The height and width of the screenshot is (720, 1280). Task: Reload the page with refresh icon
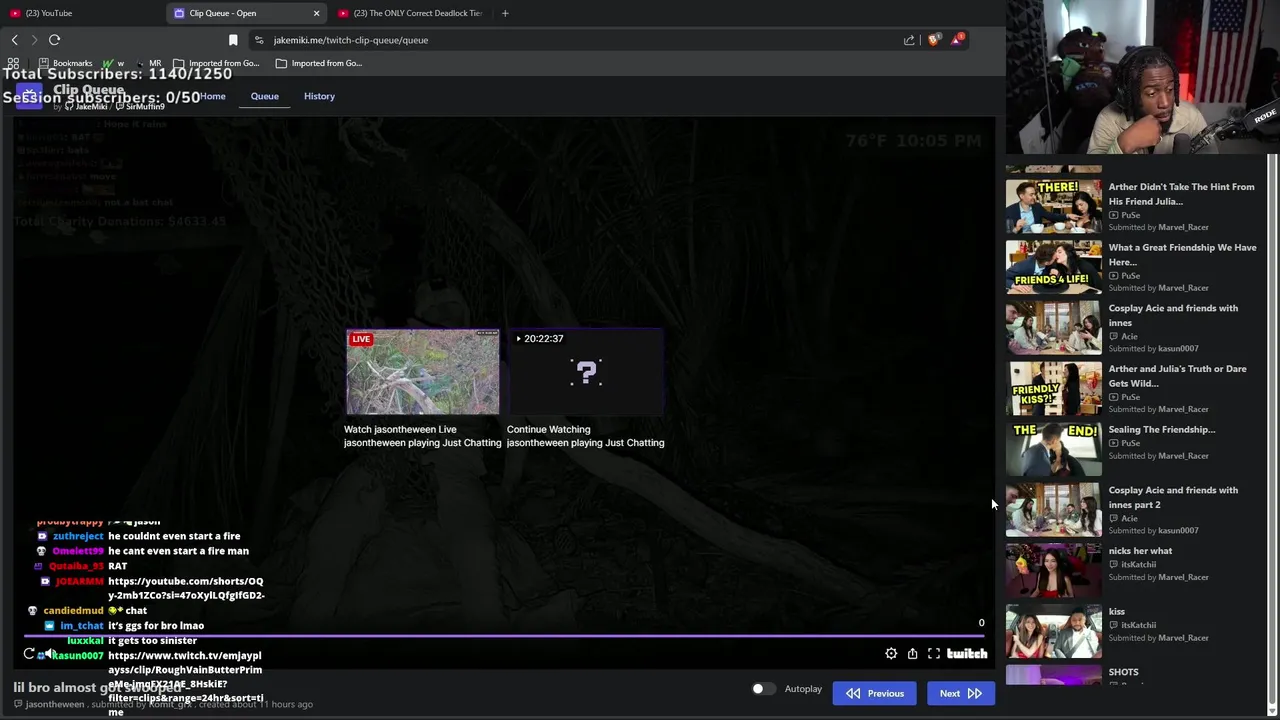55,40
